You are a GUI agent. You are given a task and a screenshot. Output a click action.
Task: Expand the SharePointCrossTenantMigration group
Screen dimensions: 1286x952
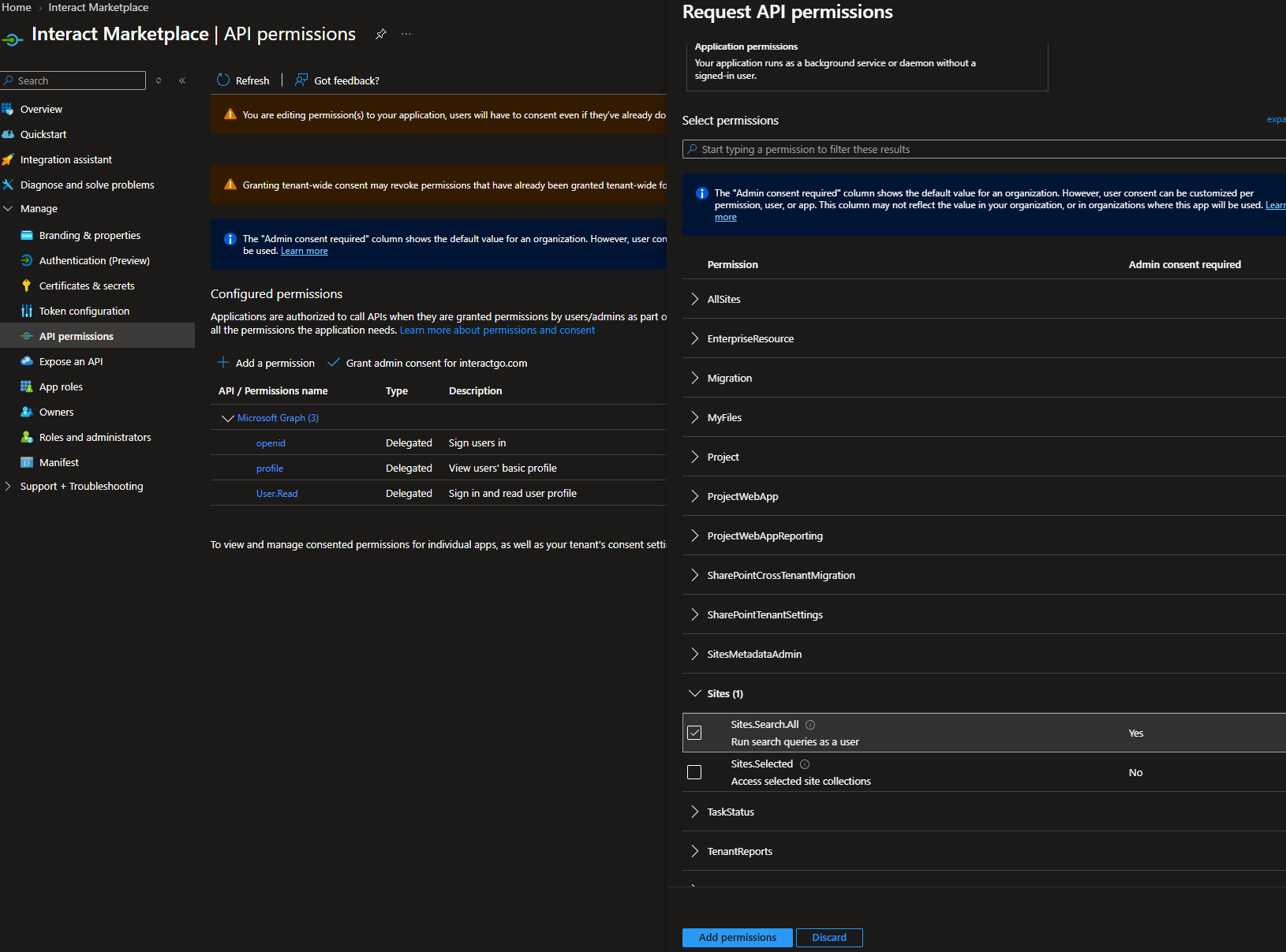[x=694, y=575]
